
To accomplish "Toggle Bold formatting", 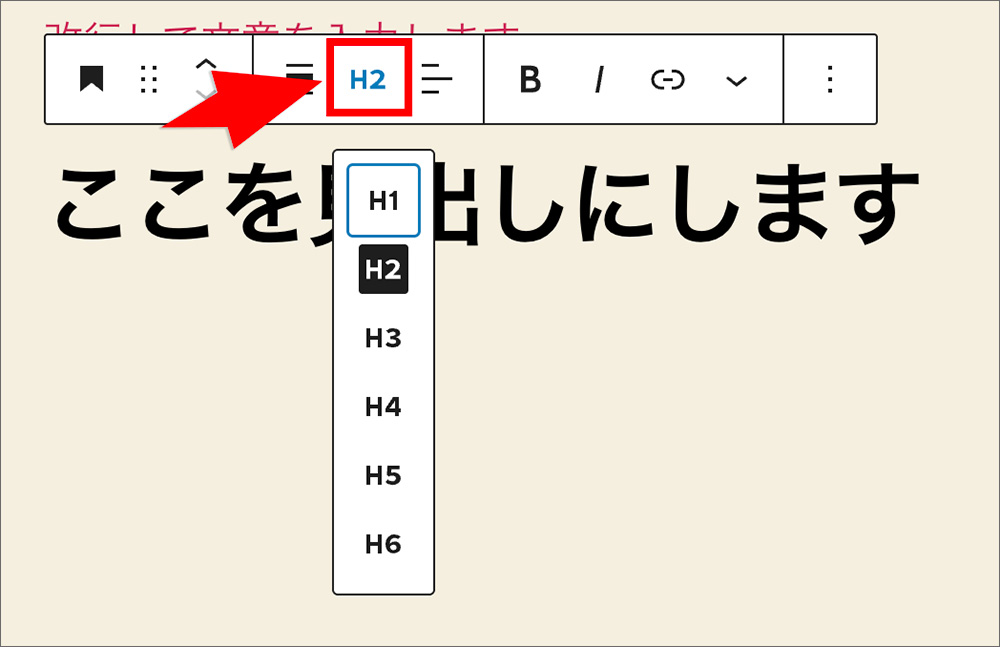I will coord(530,79).
